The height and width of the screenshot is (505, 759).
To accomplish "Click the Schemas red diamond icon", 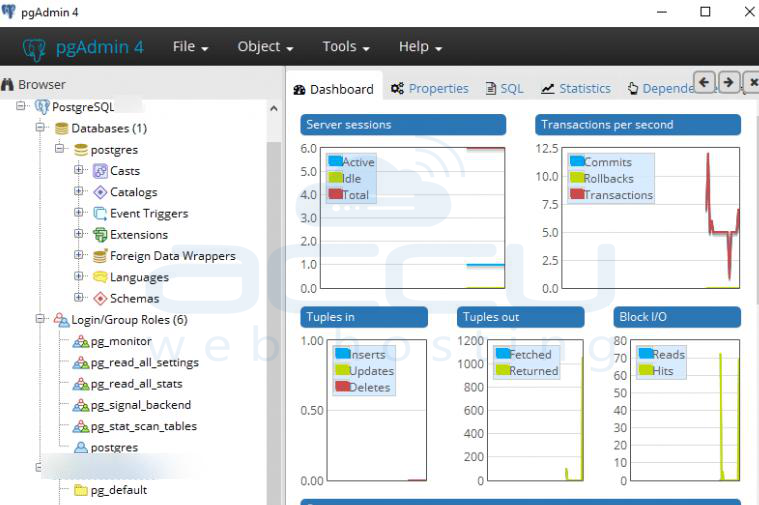I will [100, 298].
